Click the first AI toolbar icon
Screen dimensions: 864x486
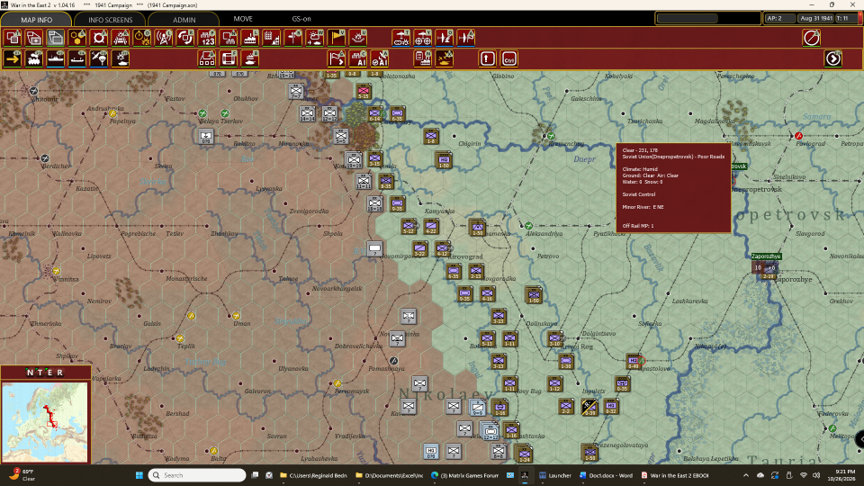coord(358,58)
